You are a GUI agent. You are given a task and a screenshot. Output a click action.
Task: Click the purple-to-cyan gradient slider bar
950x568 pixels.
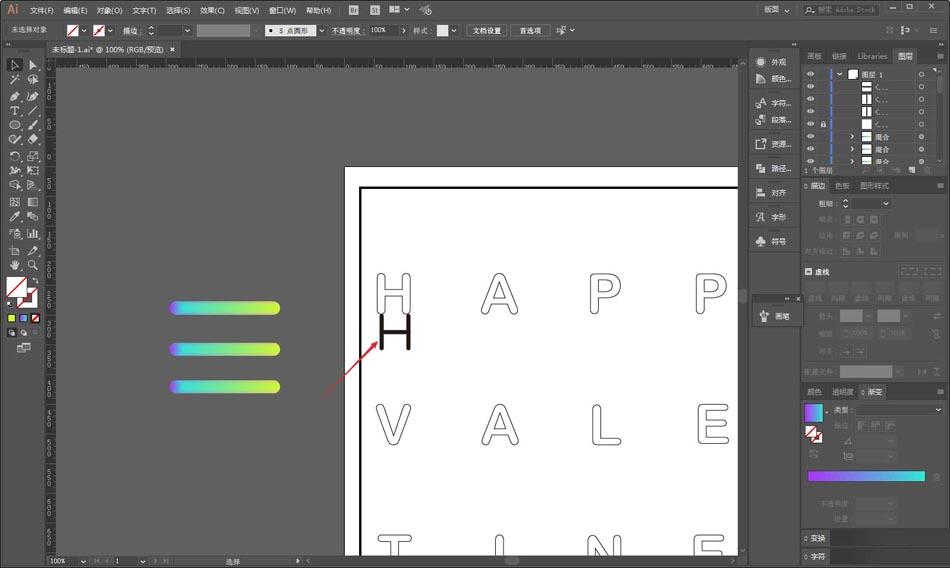[866, 476]
